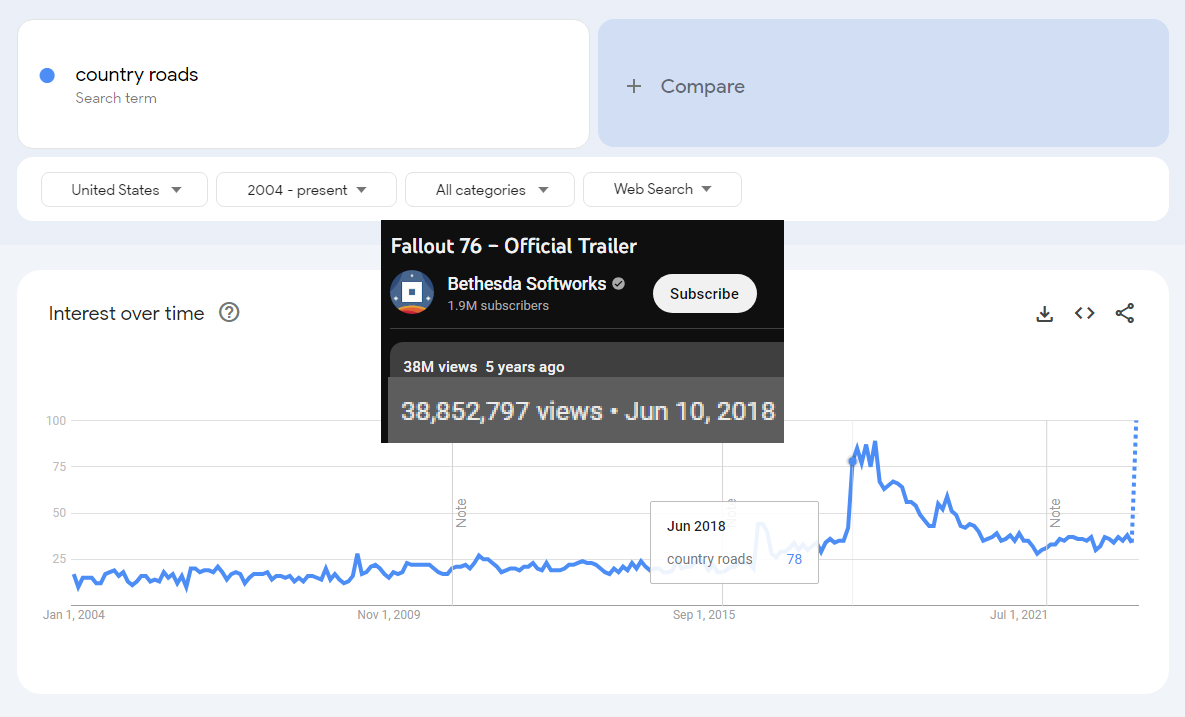Open the Bethesda Softworks channel name link

tap(527, 283)
